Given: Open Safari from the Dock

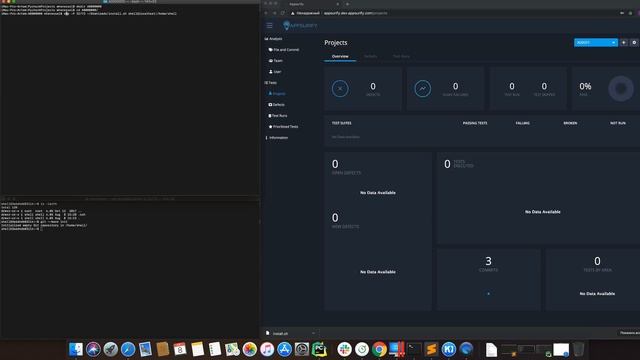Looking at the screenshot, I should tap(128, 349).
